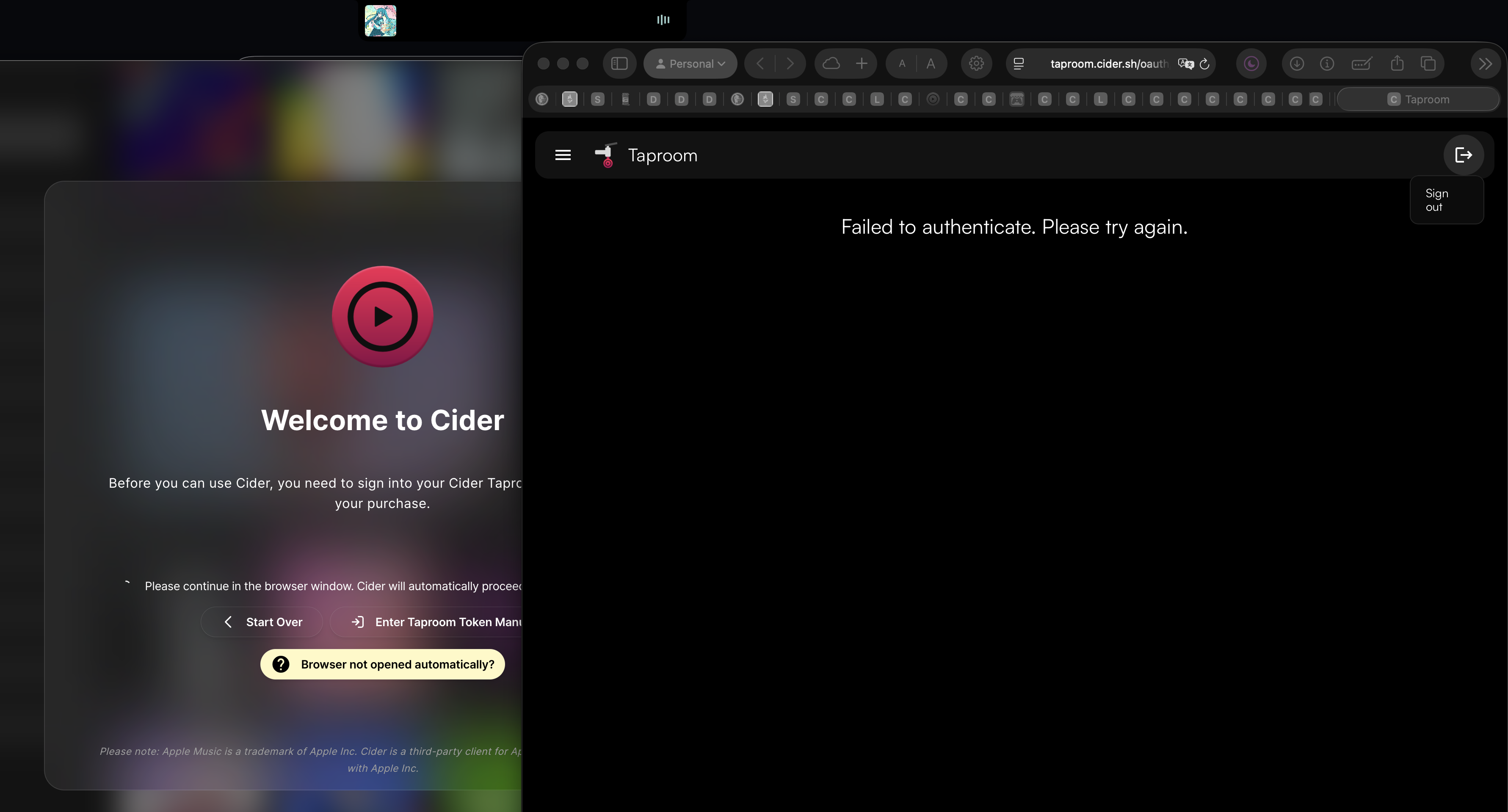Open the Taproom hamburger menu
The height and width of the screenshot is (812, 1508).
coord(563,155)
